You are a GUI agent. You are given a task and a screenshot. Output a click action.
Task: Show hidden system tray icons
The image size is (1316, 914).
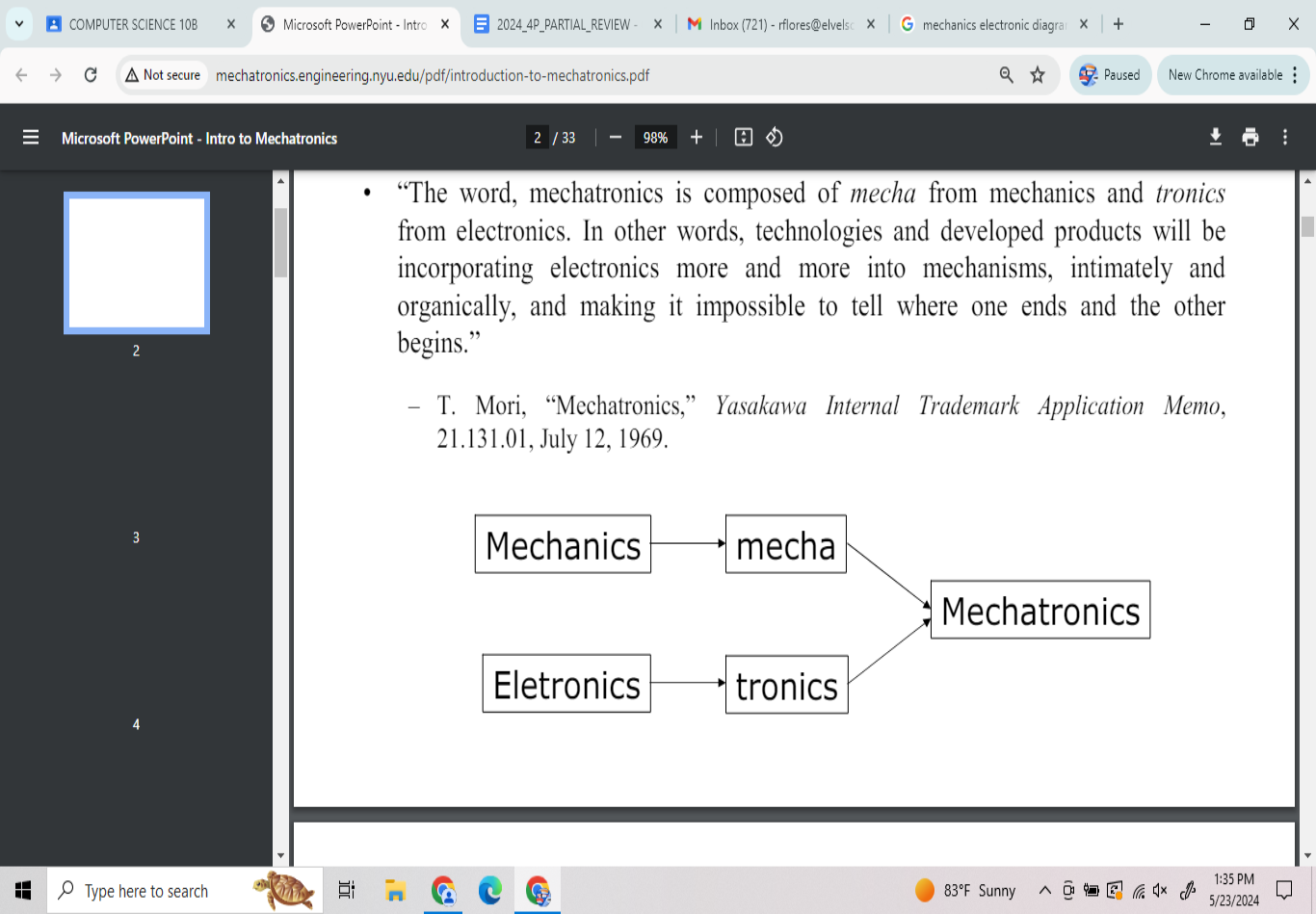1044,890
